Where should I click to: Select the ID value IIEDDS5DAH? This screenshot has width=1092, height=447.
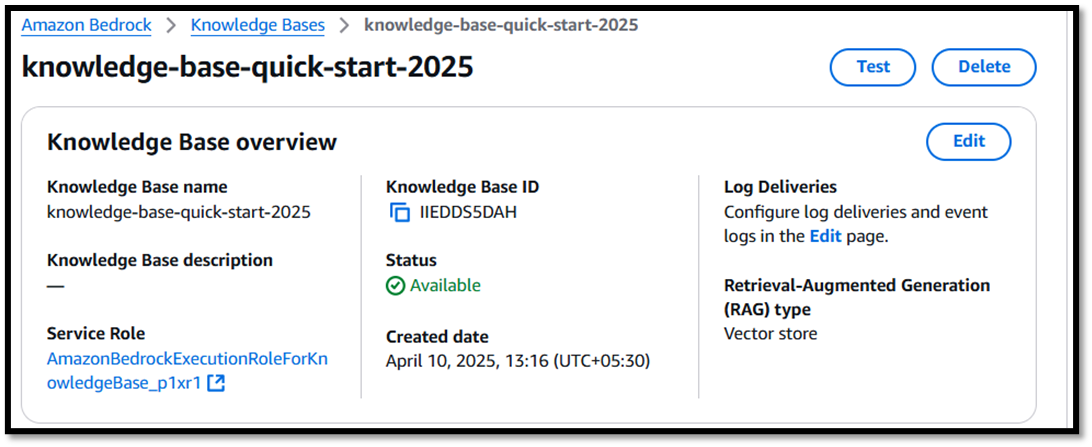point(468,212)
